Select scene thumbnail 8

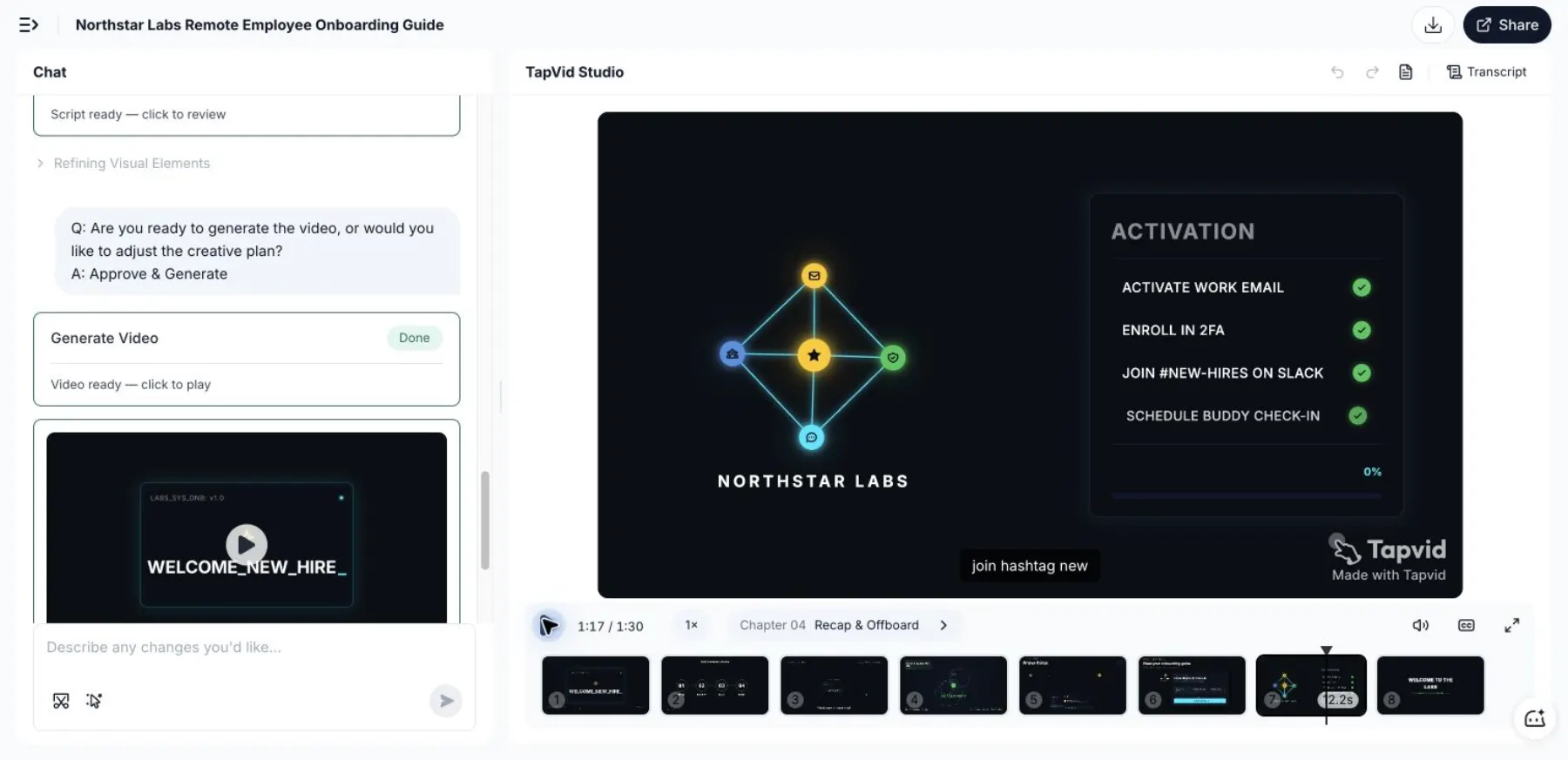click(1430, 685)
